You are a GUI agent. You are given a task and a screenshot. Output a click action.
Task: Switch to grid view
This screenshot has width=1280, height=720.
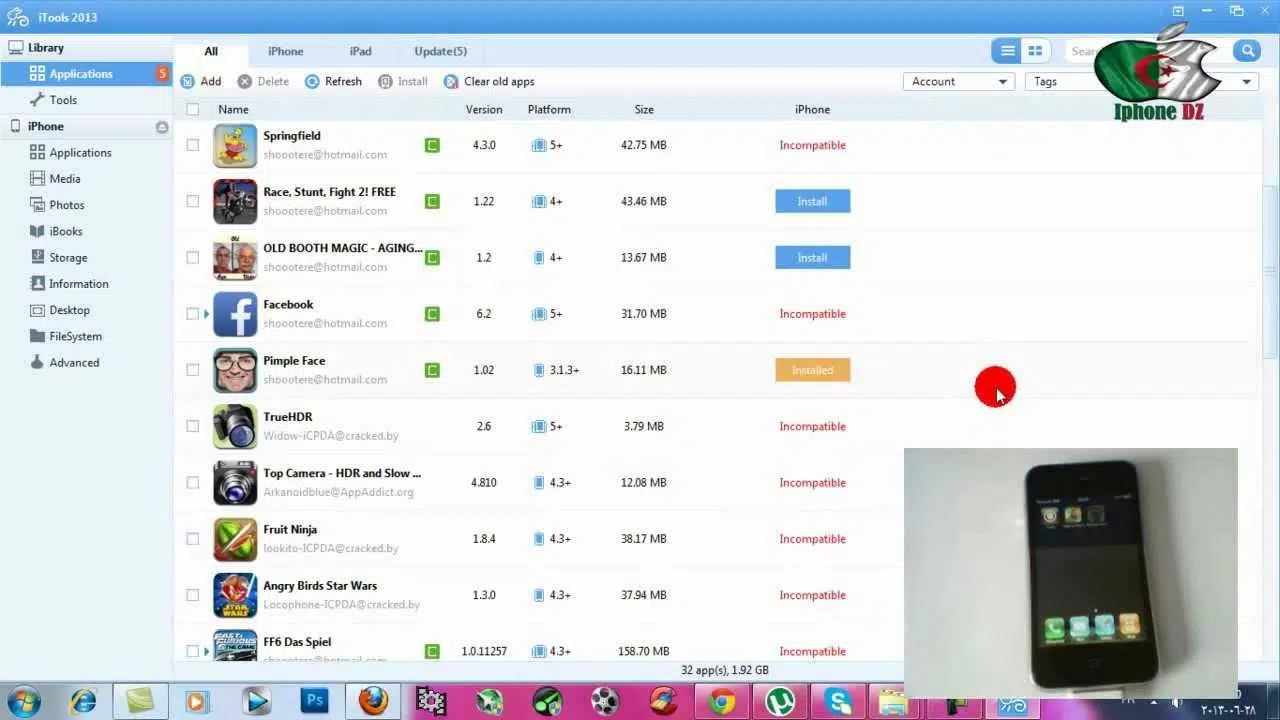pyautogui.click(x=1035, y=51)
